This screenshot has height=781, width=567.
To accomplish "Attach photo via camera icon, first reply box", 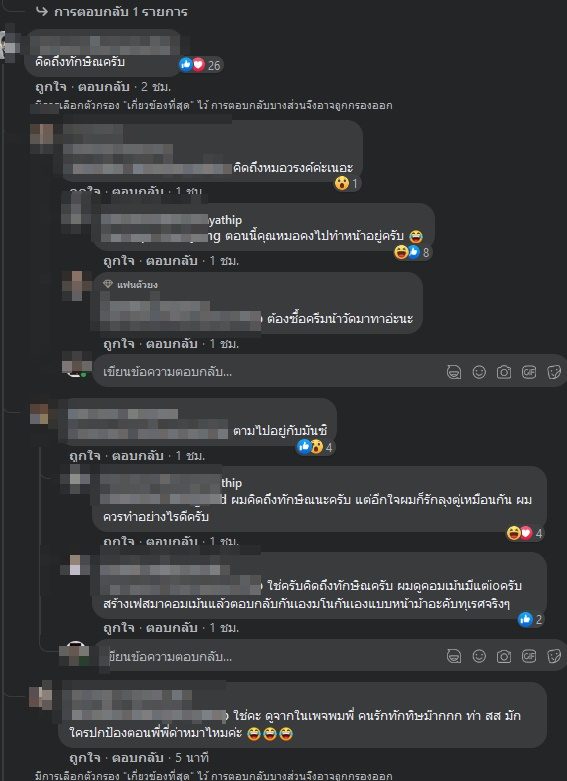I will pyautogui.click(x=504, y=372).
